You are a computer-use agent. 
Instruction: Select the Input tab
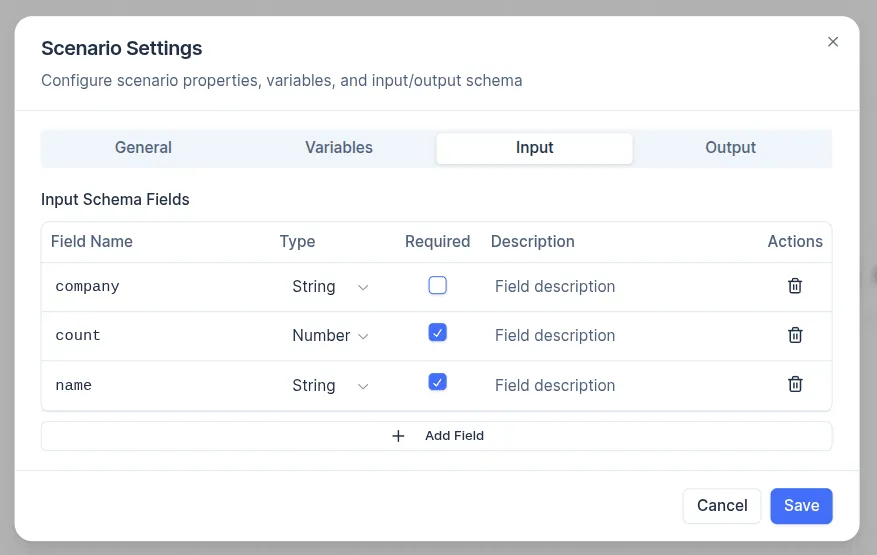point(534,148)
